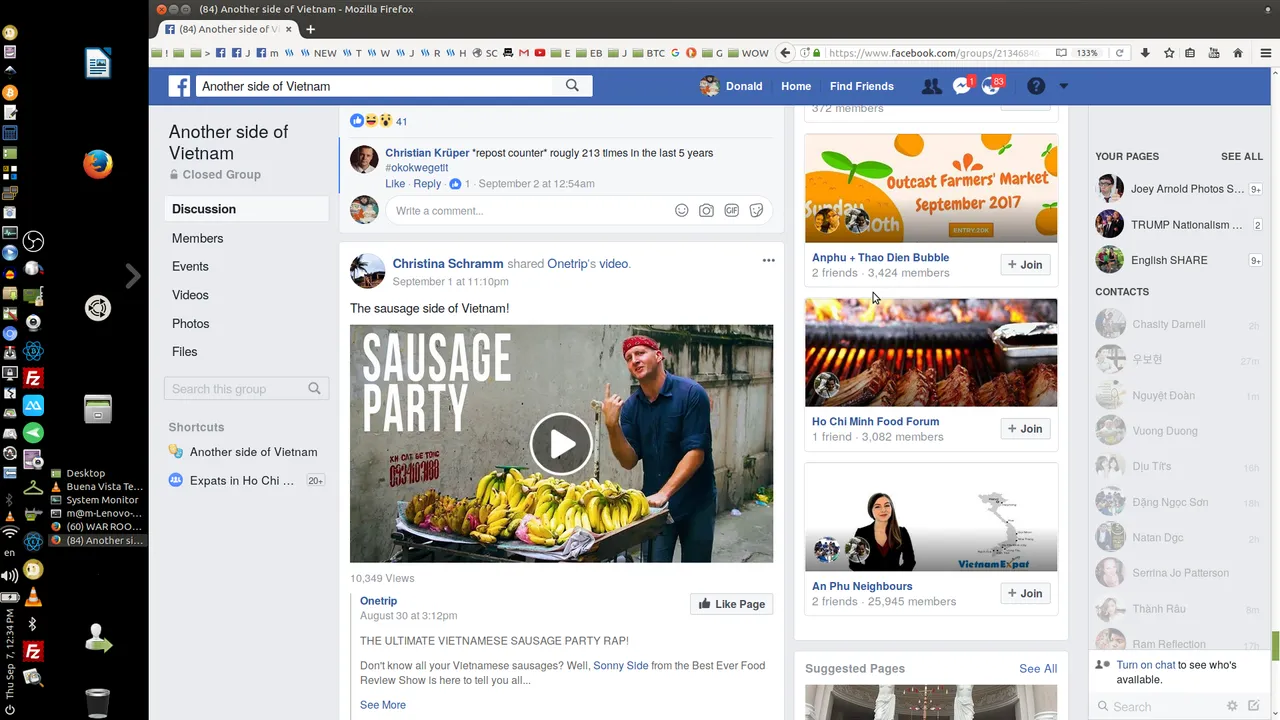Switch to System Monitor in window list
Viewport: 1280px width, 720px height.
click(97, 500)
